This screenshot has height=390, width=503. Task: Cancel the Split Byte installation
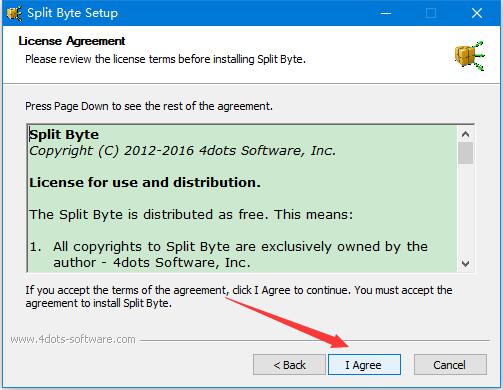click(450, 365)
